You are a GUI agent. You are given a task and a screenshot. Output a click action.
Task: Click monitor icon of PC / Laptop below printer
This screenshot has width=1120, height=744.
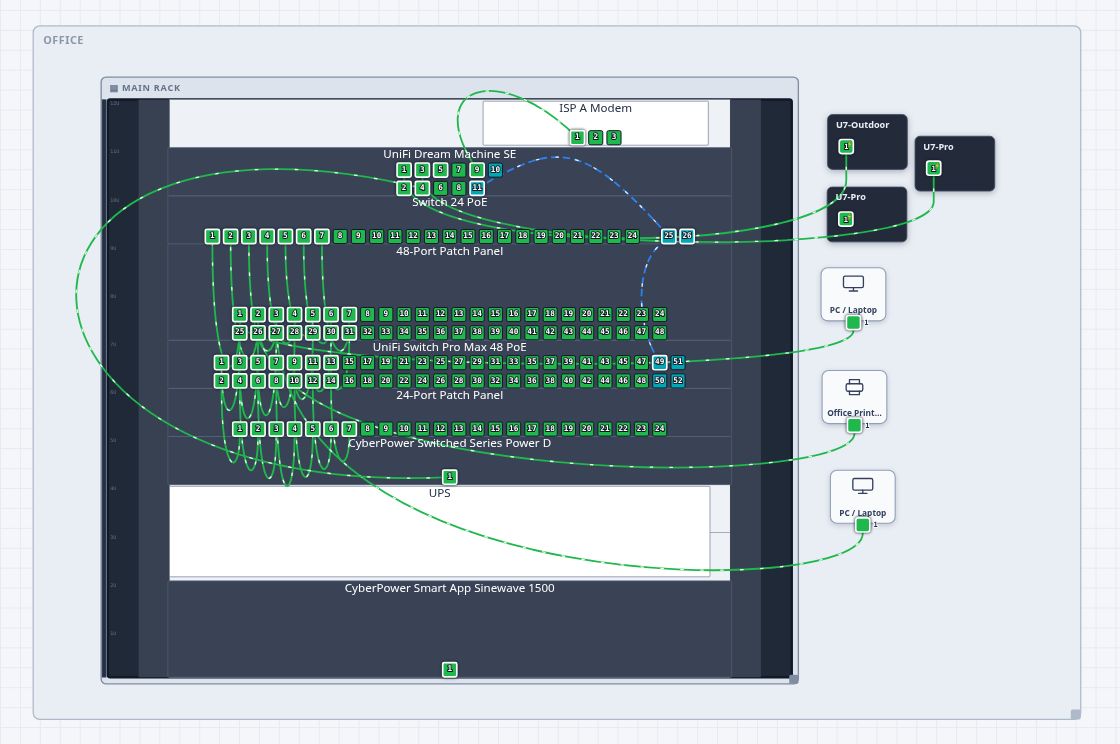click(x=863, y=486)
